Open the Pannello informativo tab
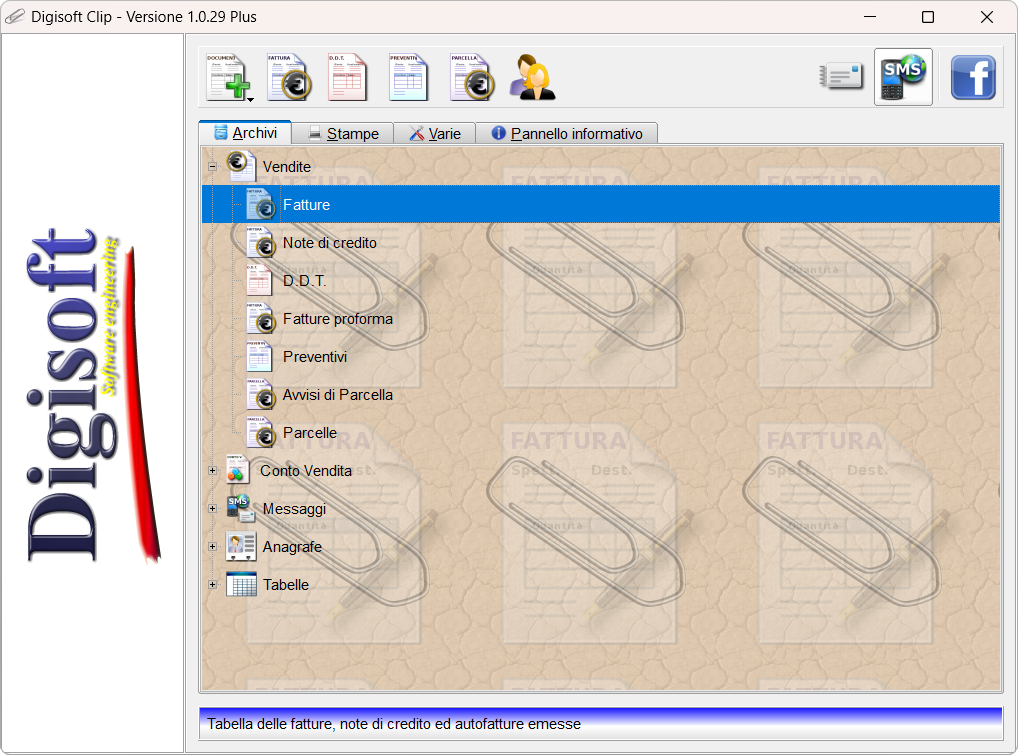Image resolution: width=1018 pixels, height=755 pixels. 567,134
